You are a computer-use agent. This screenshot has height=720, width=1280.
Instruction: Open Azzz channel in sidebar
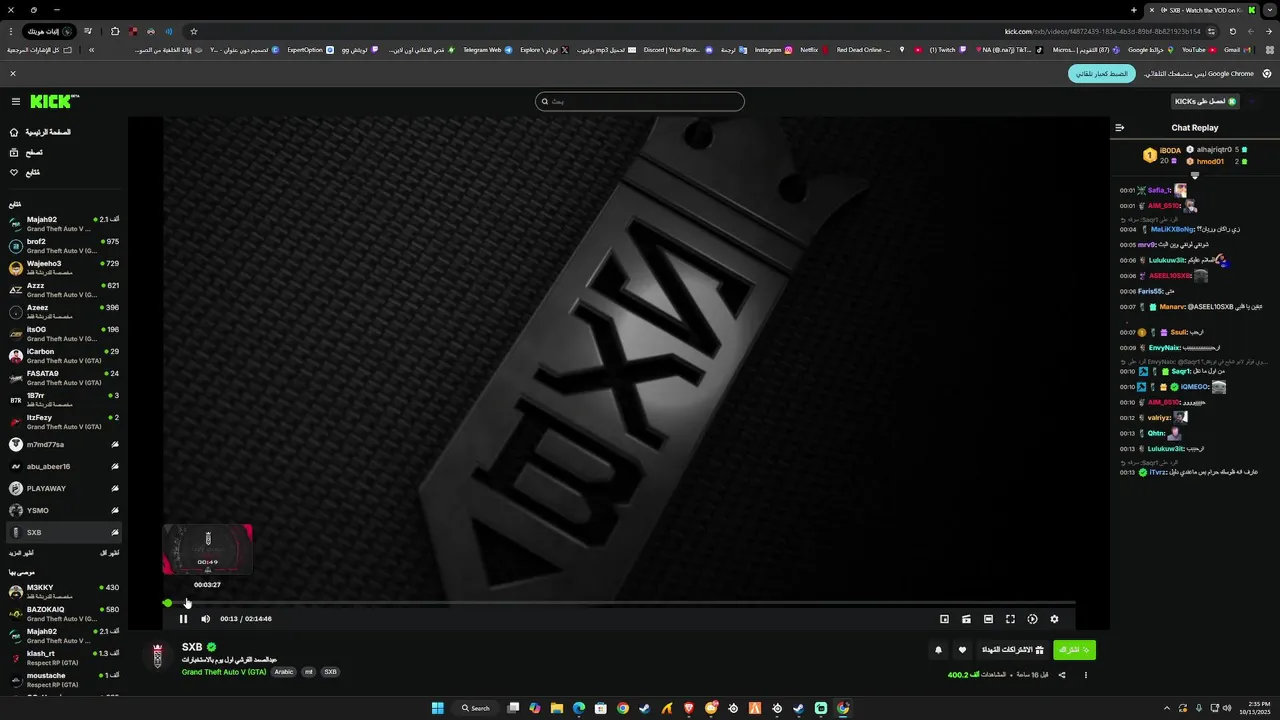click(64, 290)
